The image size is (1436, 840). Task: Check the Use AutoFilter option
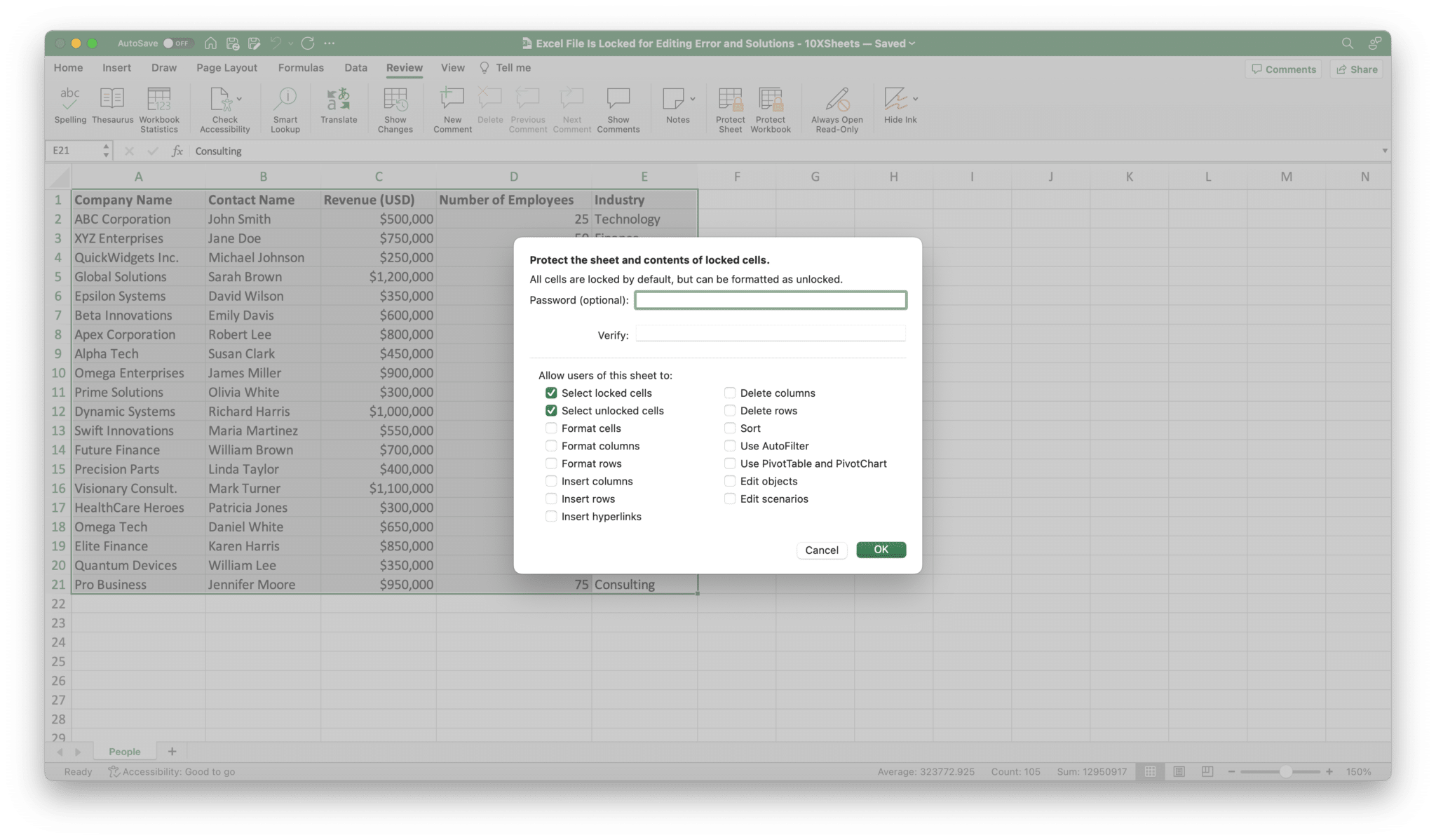coord(730,445)
